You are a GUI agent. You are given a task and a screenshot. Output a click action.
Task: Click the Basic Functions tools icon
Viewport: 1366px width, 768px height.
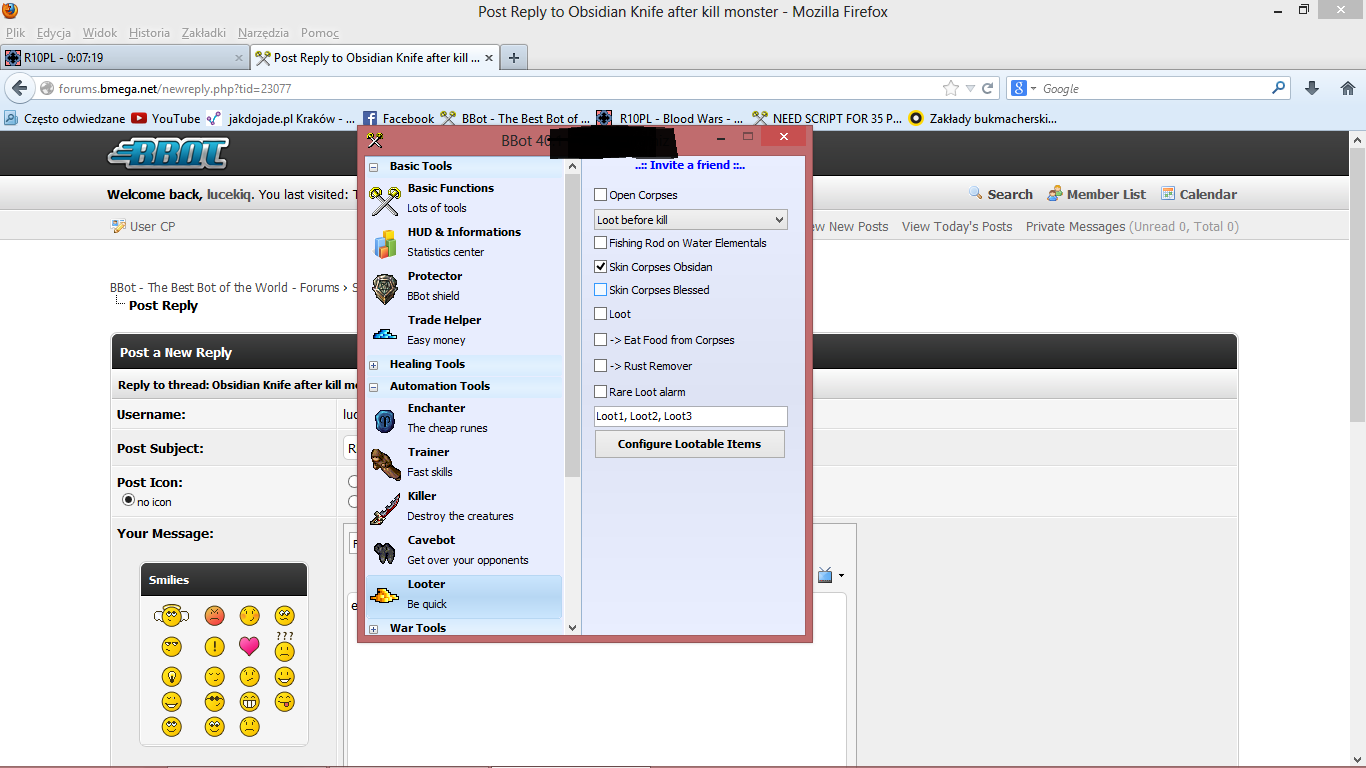click(x=385, y=200)
